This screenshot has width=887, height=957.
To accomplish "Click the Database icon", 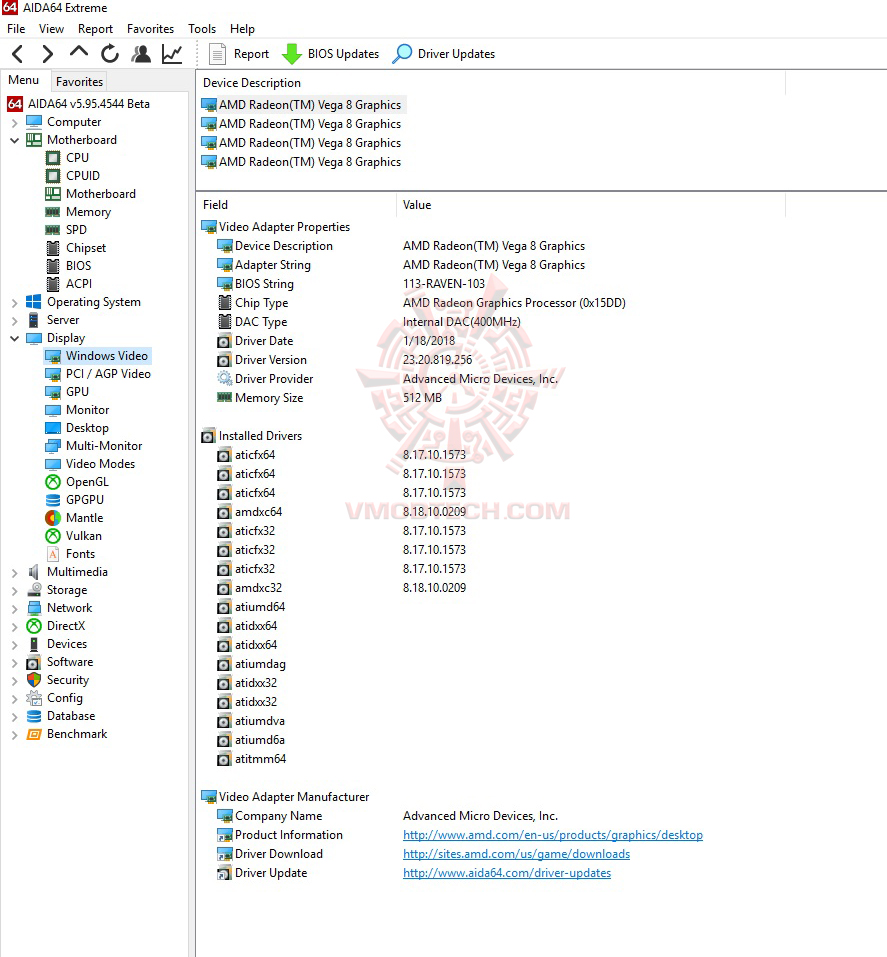I will (34, 716).
